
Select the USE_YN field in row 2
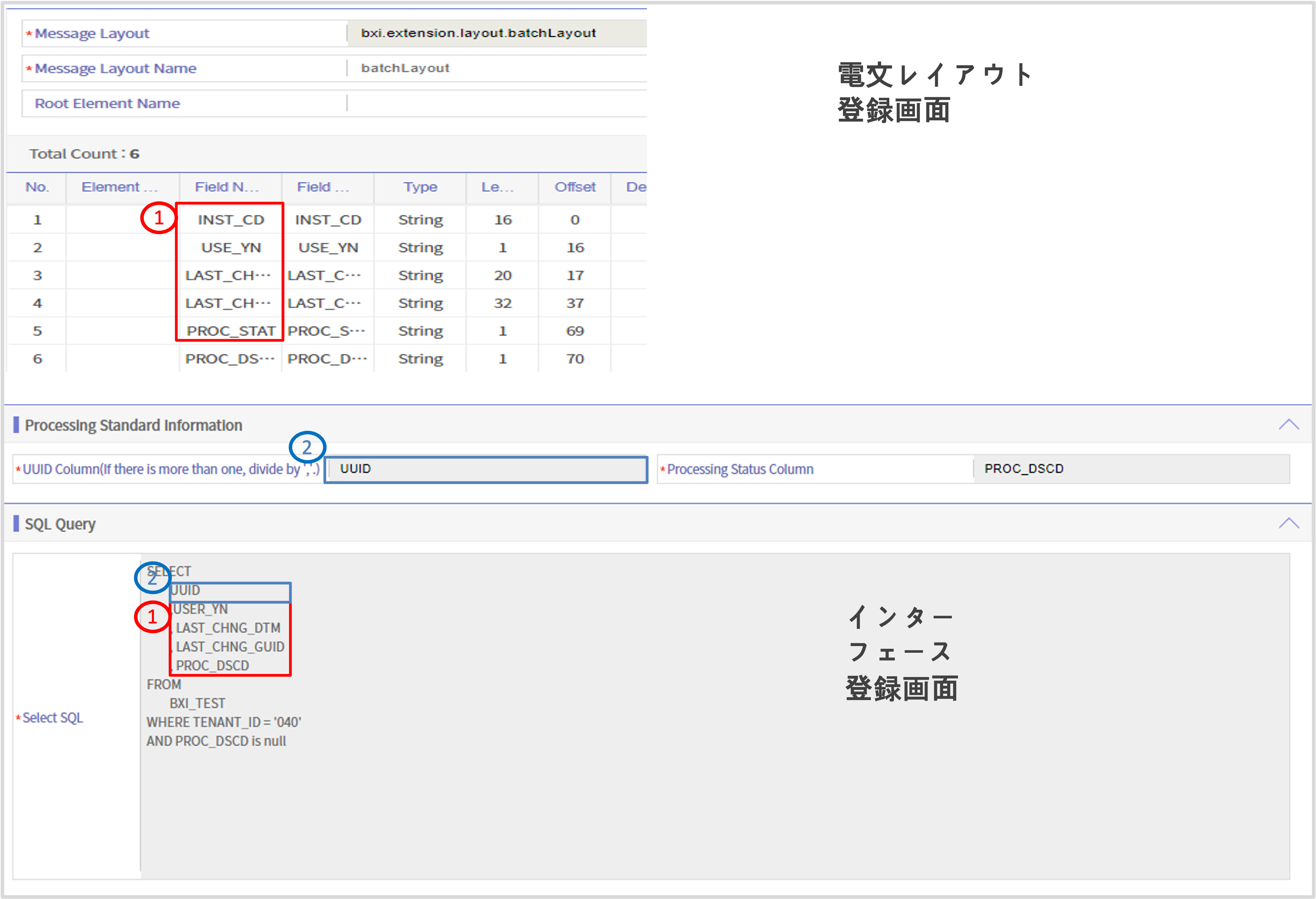point(230,247)
